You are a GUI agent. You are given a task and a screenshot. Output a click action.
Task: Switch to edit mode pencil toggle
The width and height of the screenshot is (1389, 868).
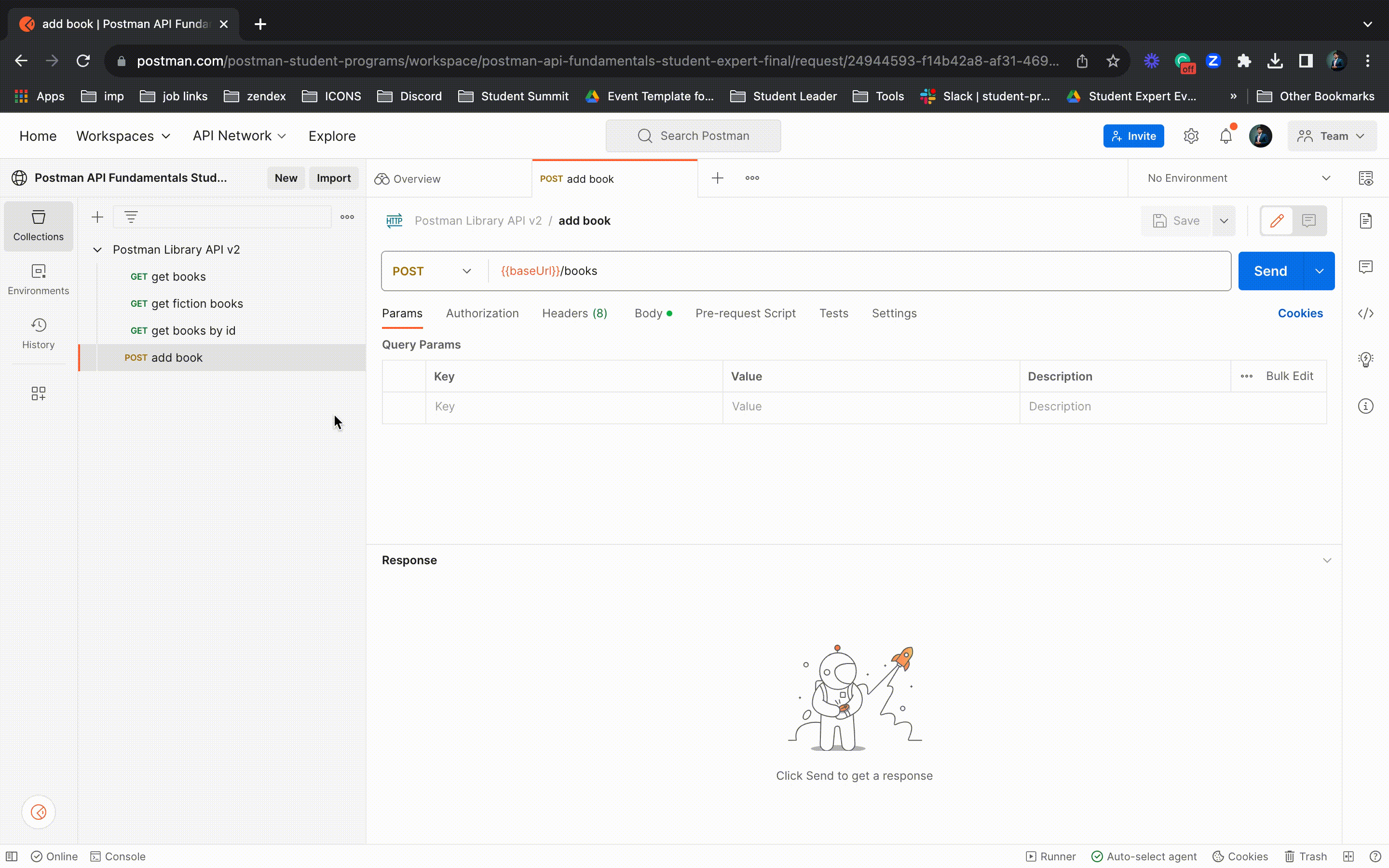[x=1277, y=221]
